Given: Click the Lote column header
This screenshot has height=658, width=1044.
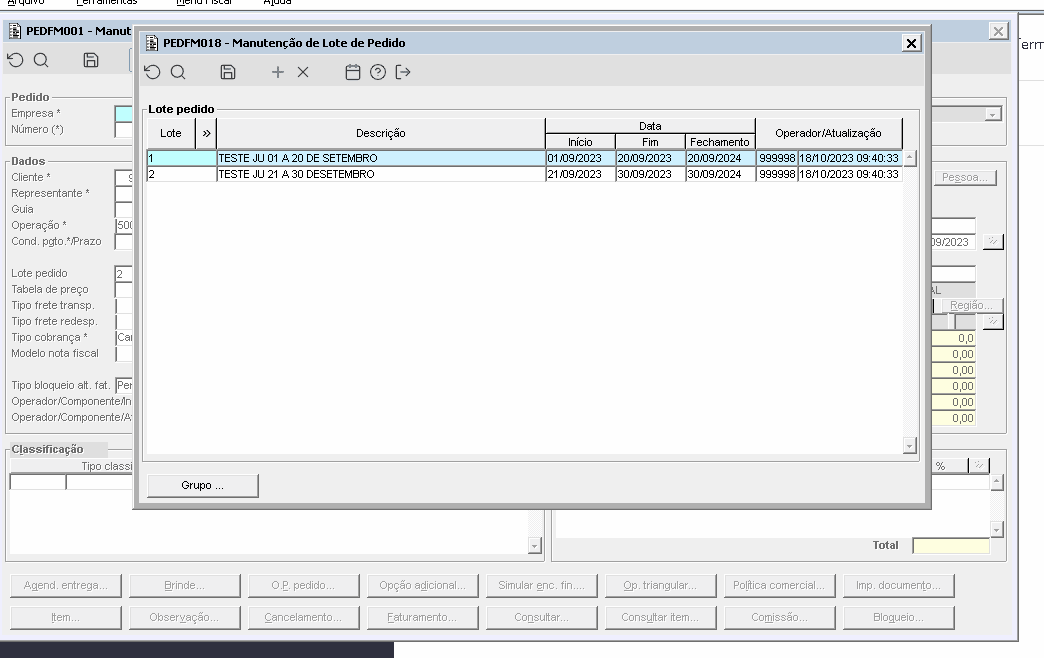Looking at the screenshot, I should click(x=171, y=133).
